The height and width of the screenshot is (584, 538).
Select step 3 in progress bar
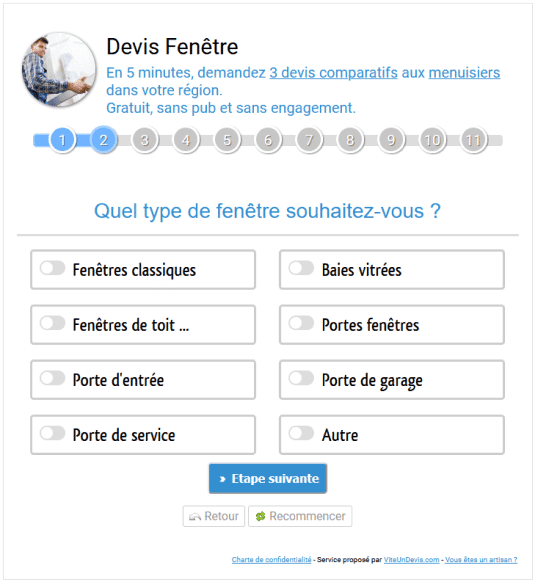145,140
